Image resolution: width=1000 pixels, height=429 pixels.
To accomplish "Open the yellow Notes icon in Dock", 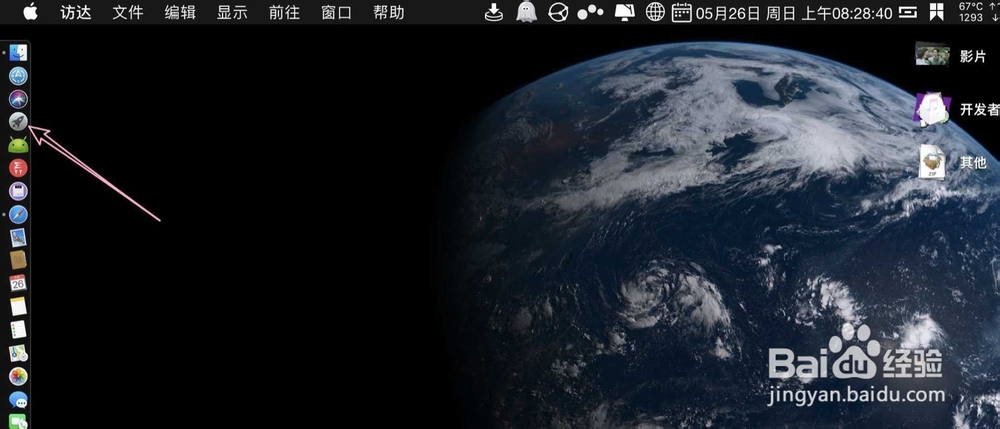I will click(x=18, y=306).
